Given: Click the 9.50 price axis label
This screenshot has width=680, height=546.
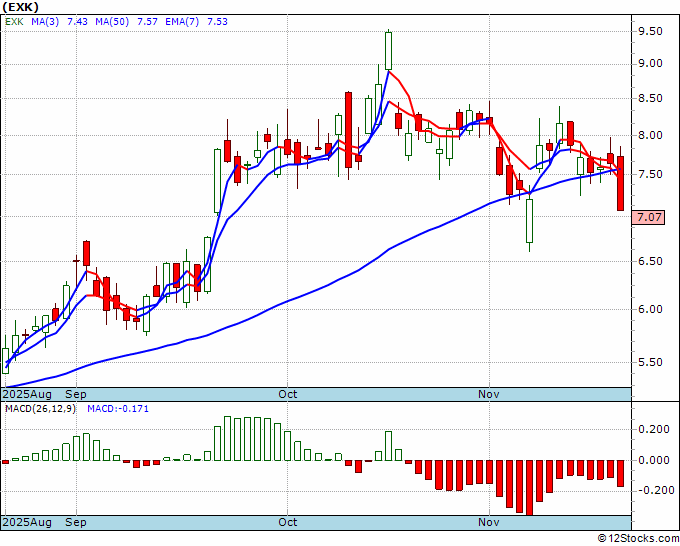Looking at the screenshot, I should point(650,31).
